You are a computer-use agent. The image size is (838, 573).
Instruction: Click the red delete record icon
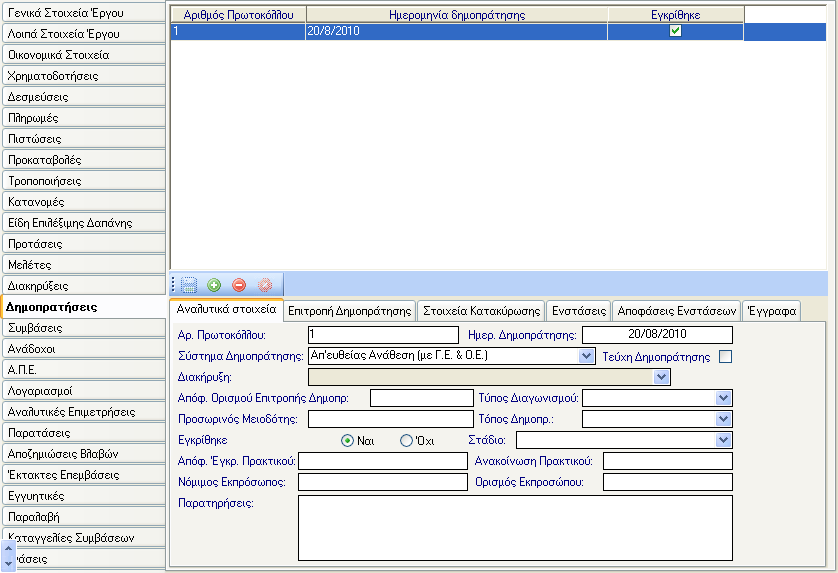[239, 285]
